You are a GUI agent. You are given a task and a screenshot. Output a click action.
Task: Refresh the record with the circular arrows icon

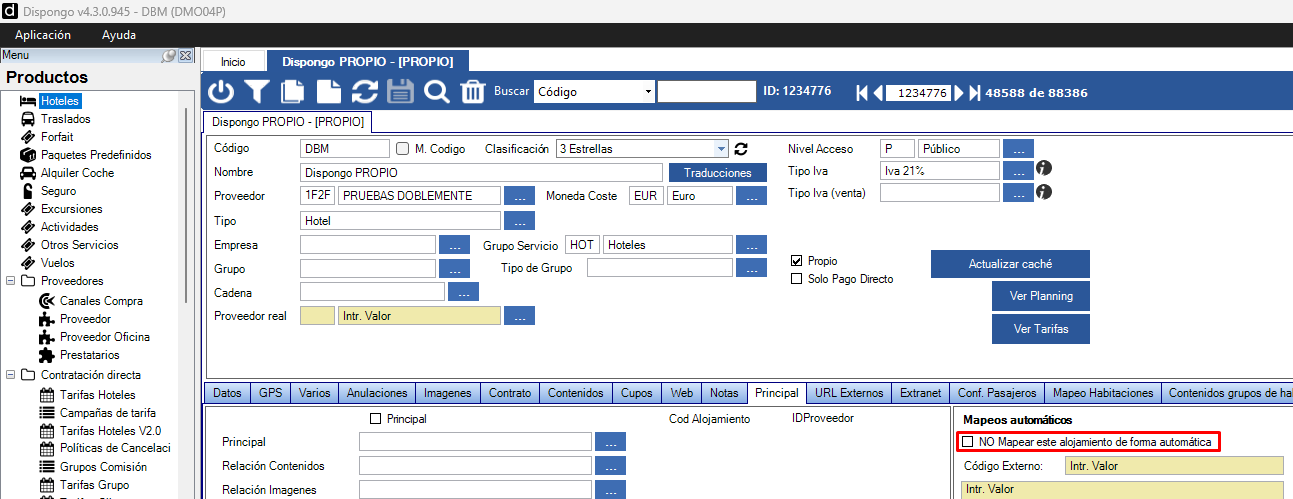point(365,92)
